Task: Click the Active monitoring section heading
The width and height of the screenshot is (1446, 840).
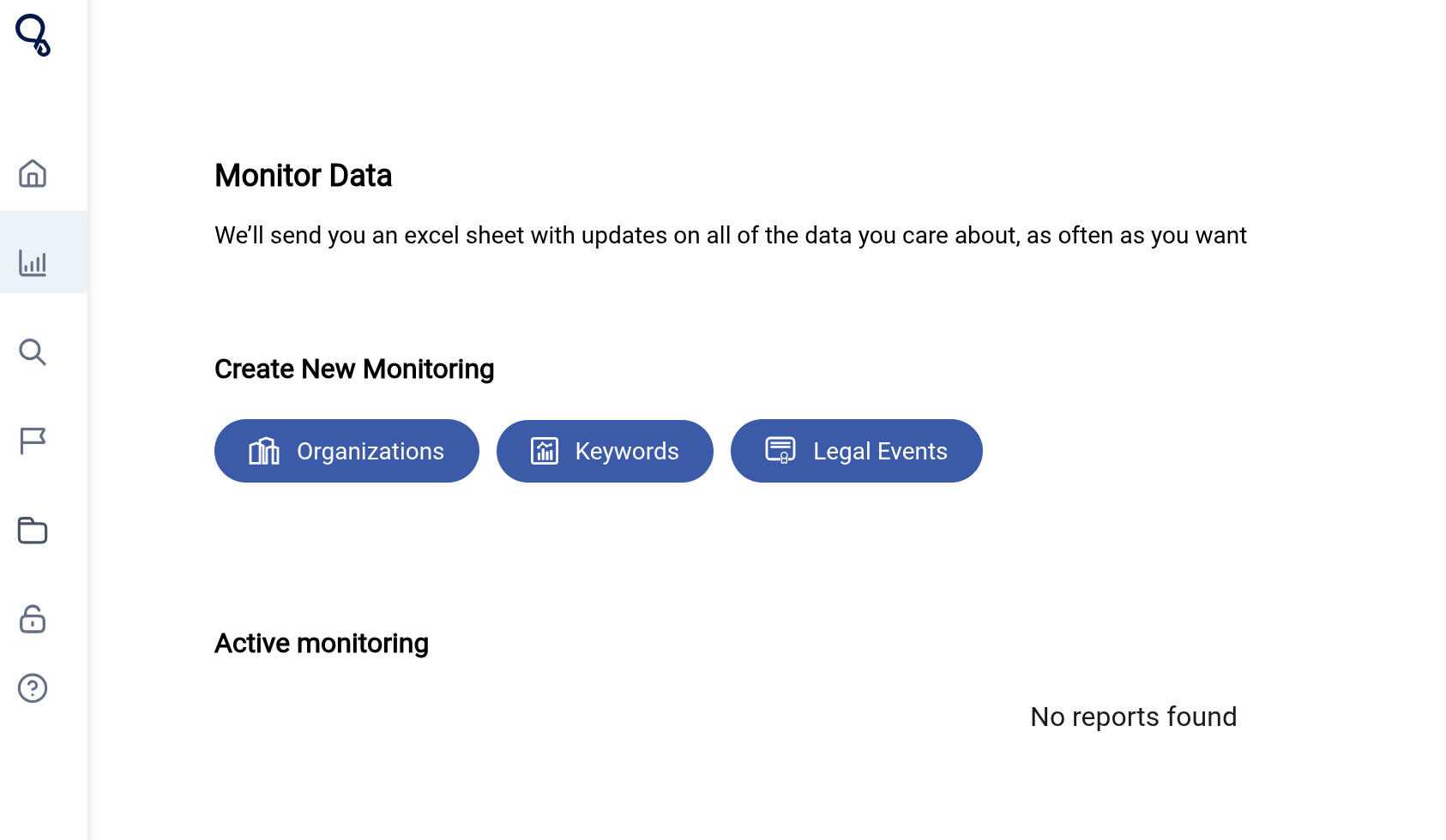Action: pos(322,644)
